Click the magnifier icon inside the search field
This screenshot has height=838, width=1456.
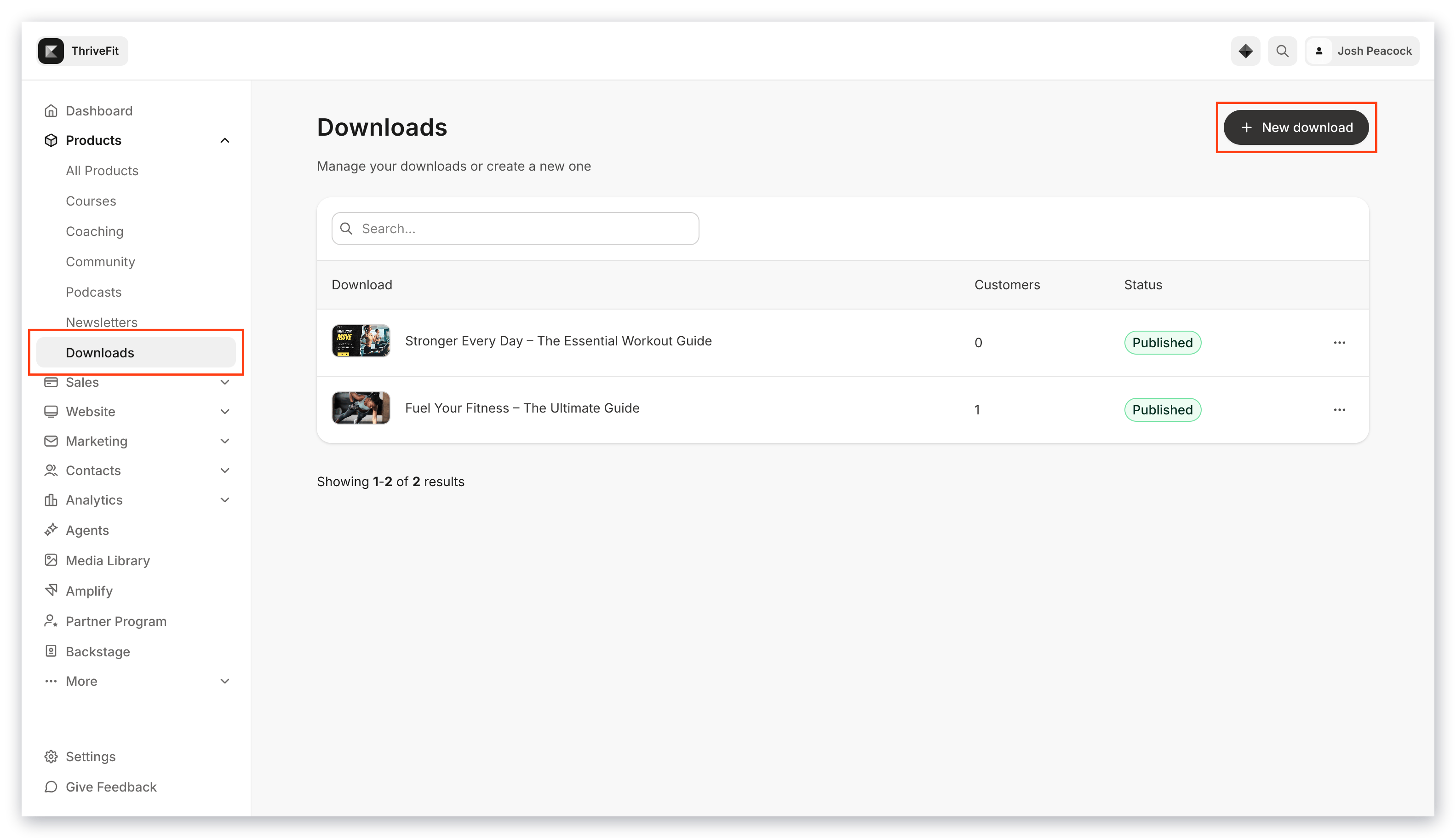(346, 229)
